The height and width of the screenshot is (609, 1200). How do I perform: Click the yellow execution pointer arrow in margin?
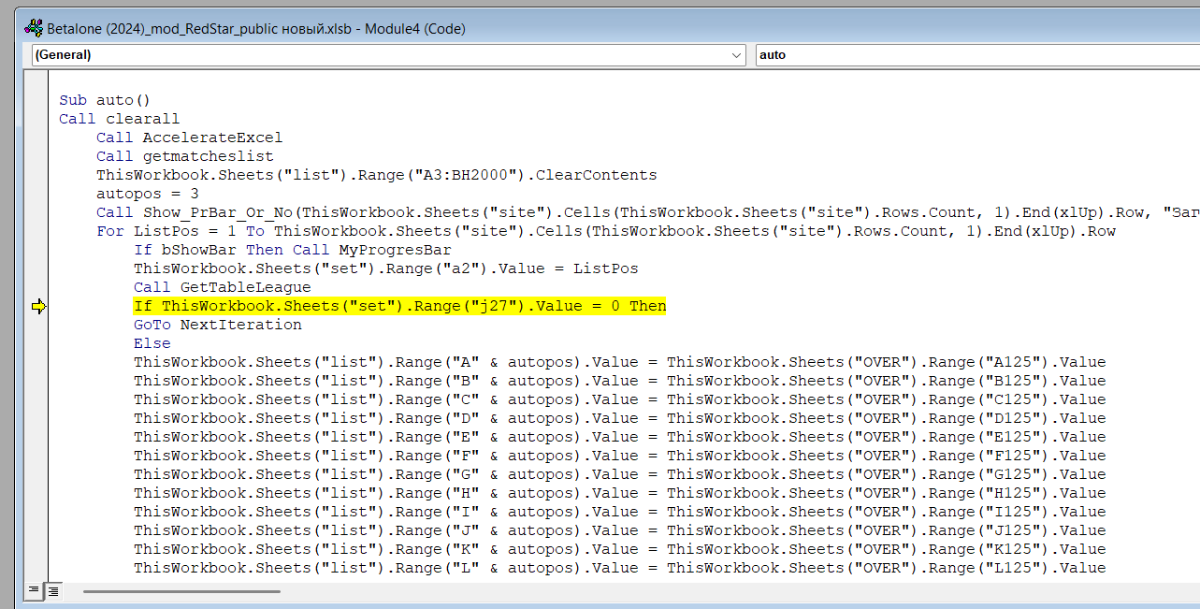(39, 307)
